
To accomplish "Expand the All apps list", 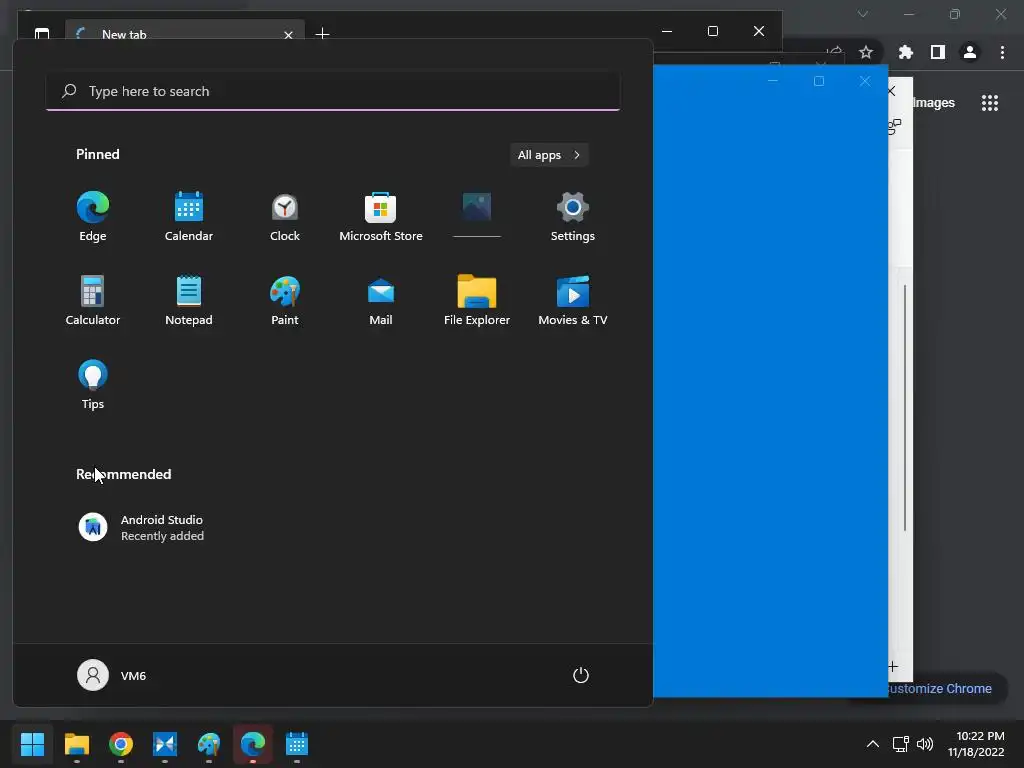I will pos(549,155).
